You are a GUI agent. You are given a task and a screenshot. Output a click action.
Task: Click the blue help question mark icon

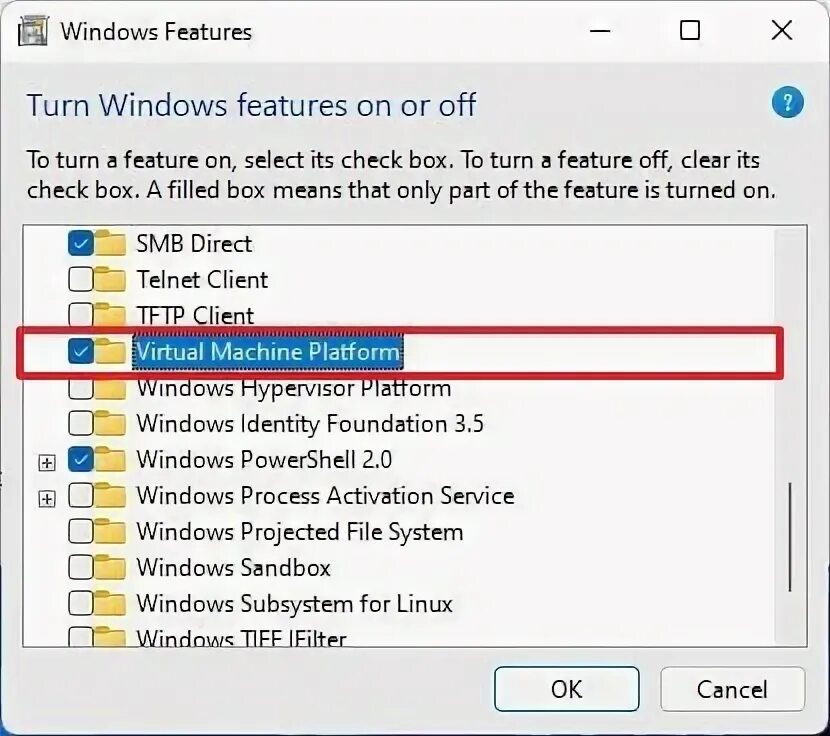click(x=787, y=102)
